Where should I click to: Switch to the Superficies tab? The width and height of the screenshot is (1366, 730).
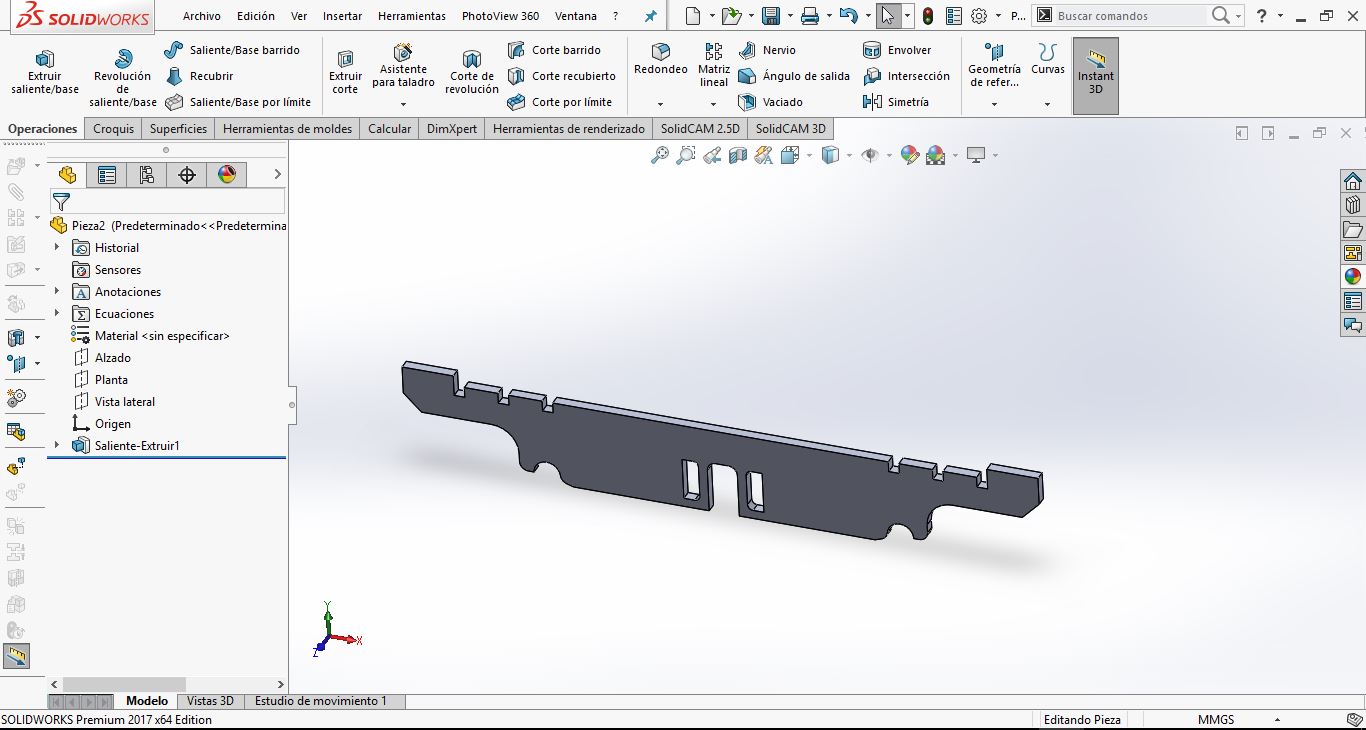(x=178, y=129)
